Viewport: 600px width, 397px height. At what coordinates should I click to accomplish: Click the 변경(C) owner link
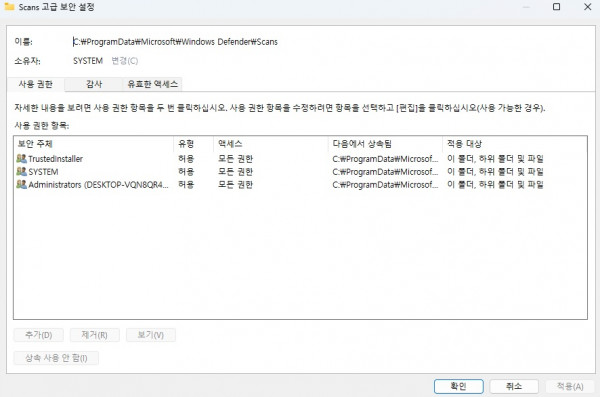(124, 61)
